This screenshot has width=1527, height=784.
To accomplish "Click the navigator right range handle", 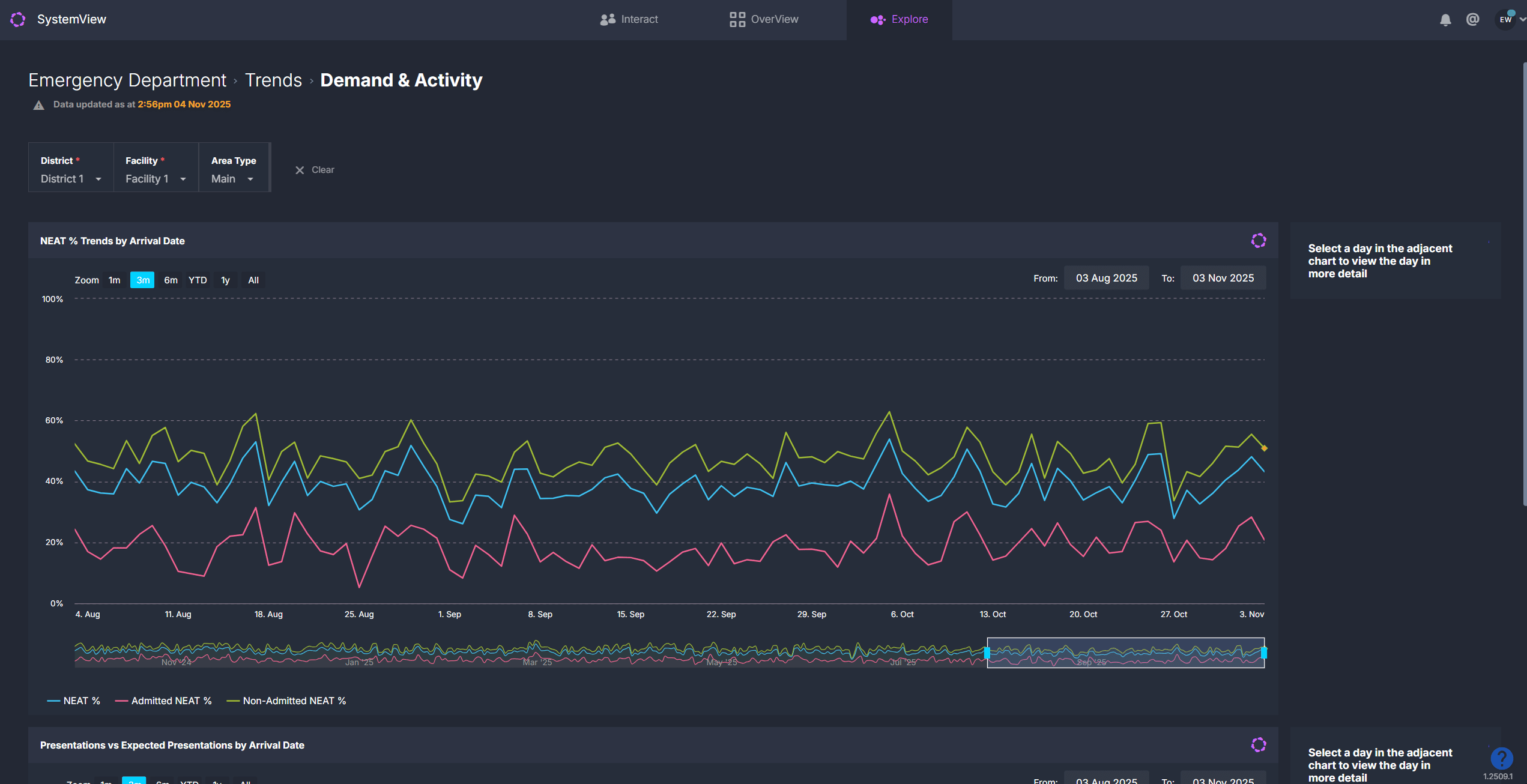I will click(x=1264, y=653).
